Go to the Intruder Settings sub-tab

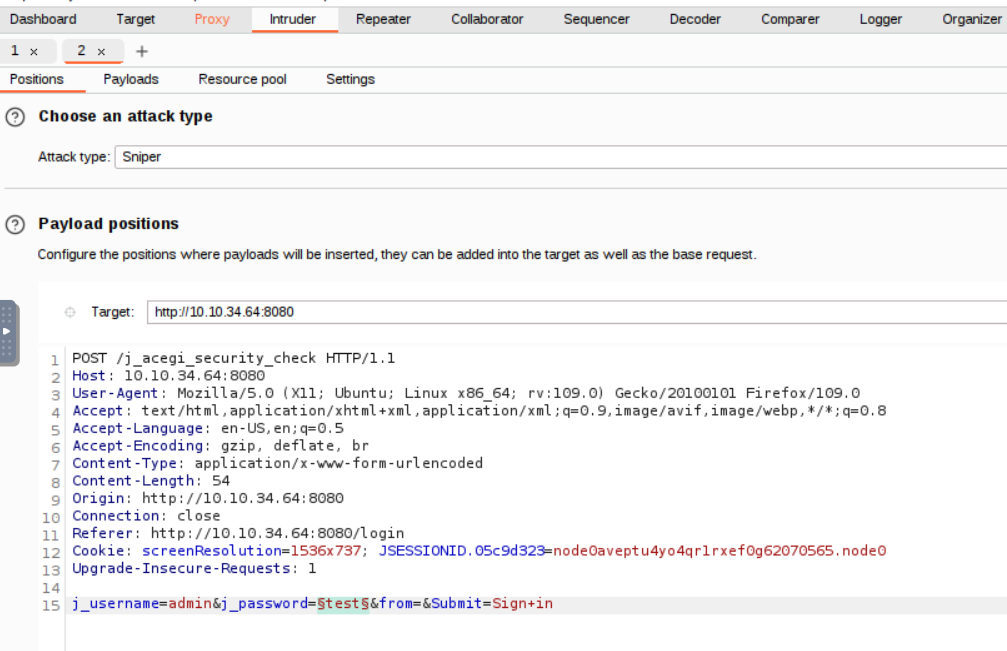[350, 79]
